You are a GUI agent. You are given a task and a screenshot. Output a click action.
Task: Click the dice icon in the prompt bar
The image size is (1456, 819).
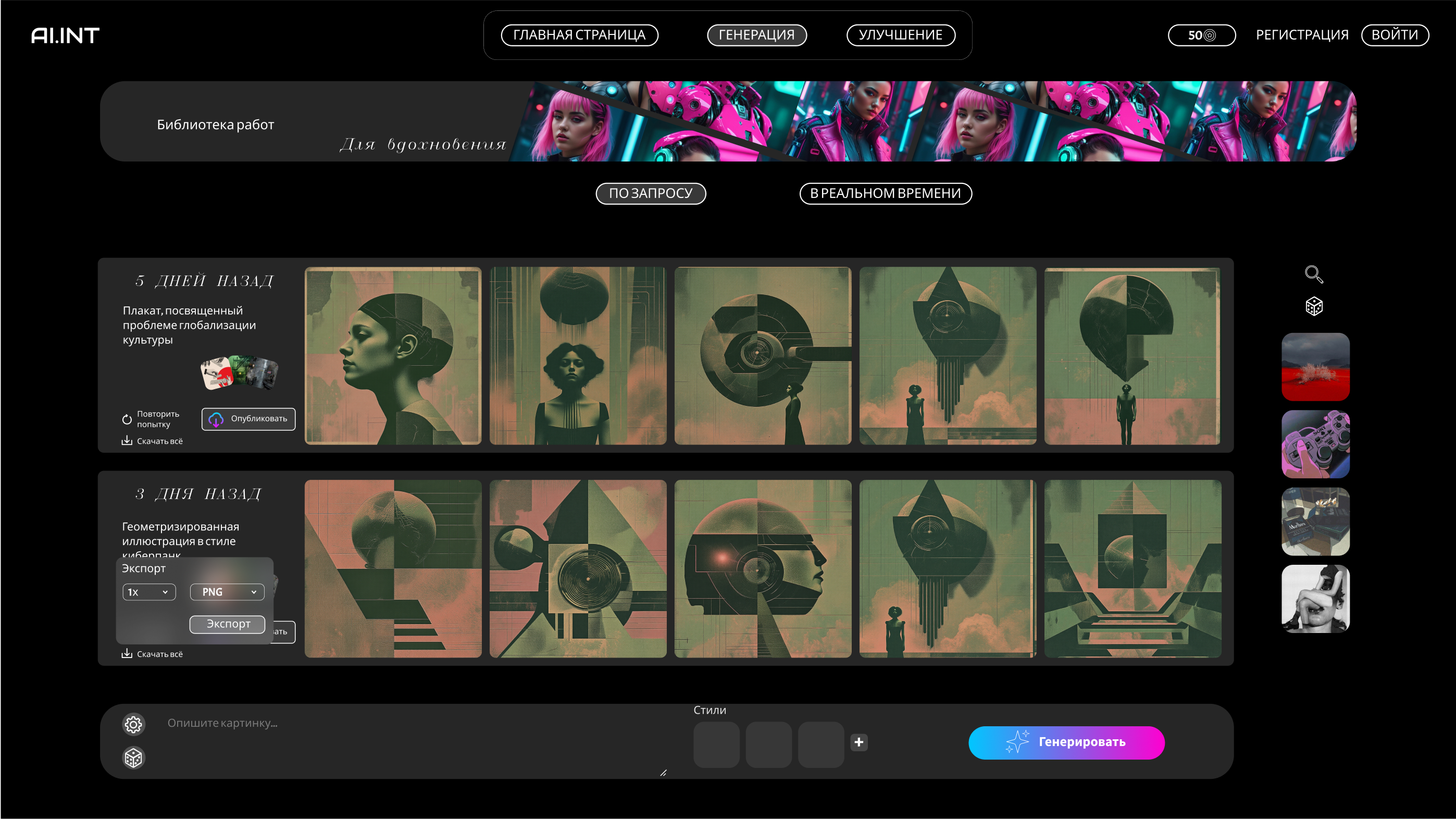(133, 758)
